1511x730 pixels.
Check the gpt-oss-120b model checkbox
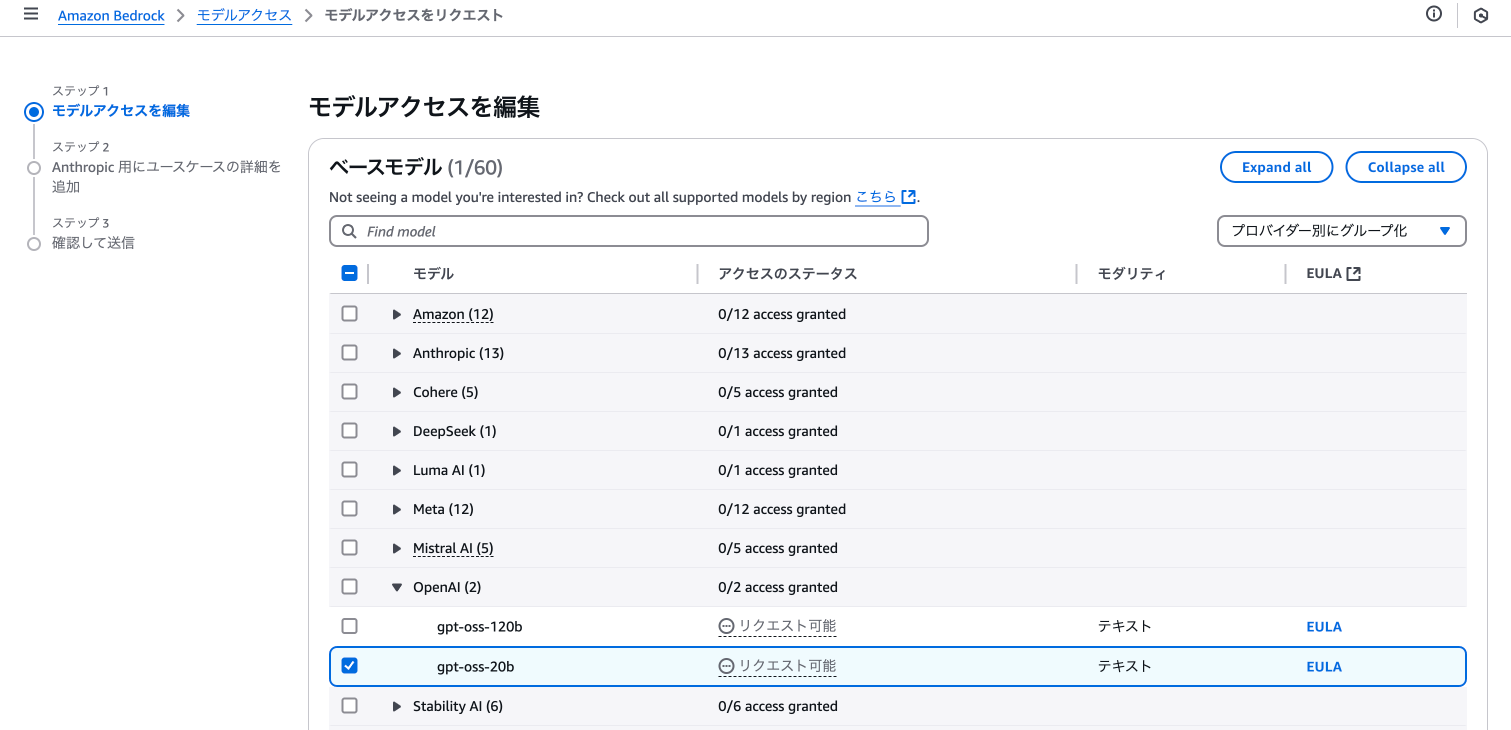(349, 626)
